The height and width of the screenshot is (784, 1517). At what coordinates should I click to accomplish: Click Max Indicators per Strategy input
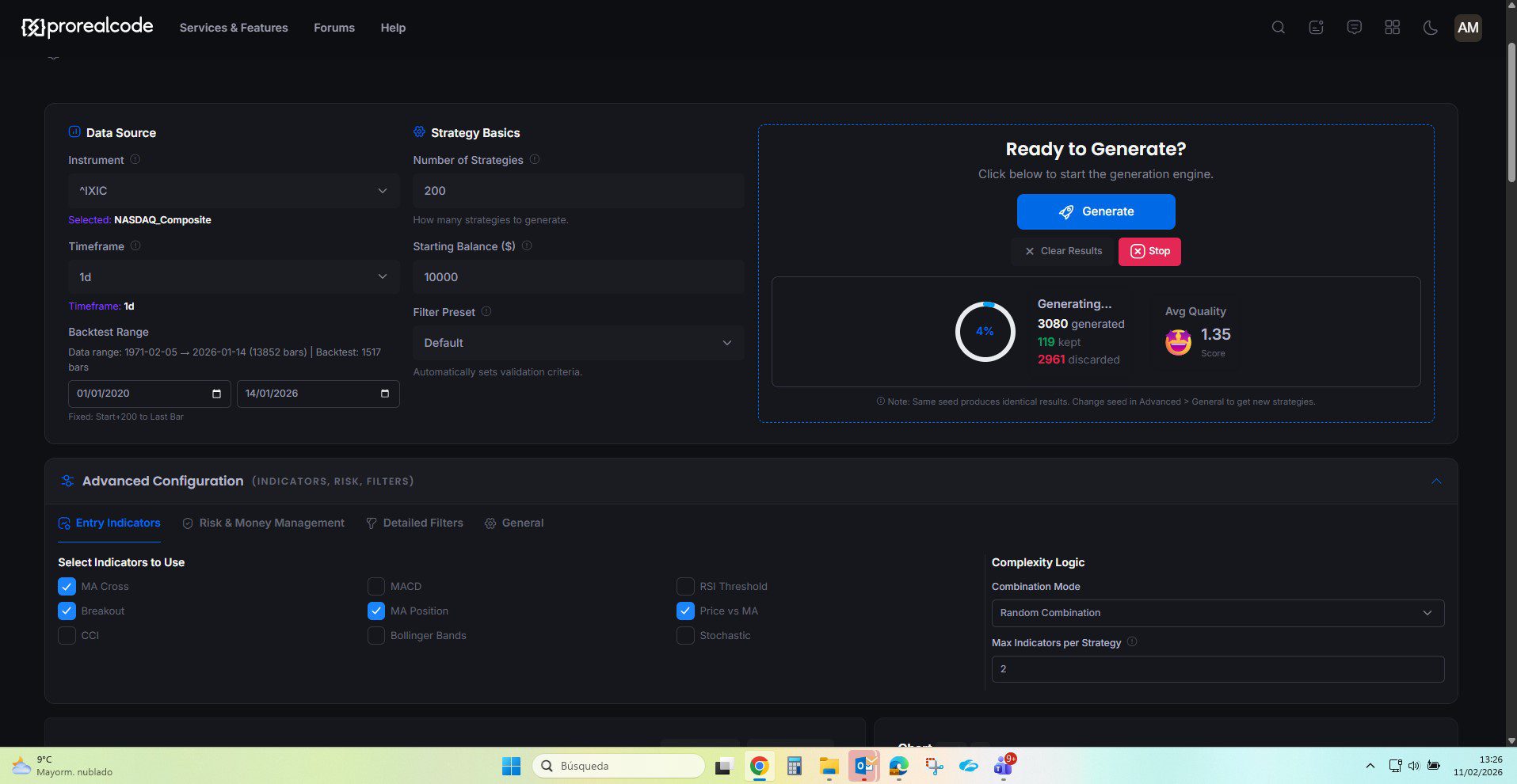point(1218,669)
